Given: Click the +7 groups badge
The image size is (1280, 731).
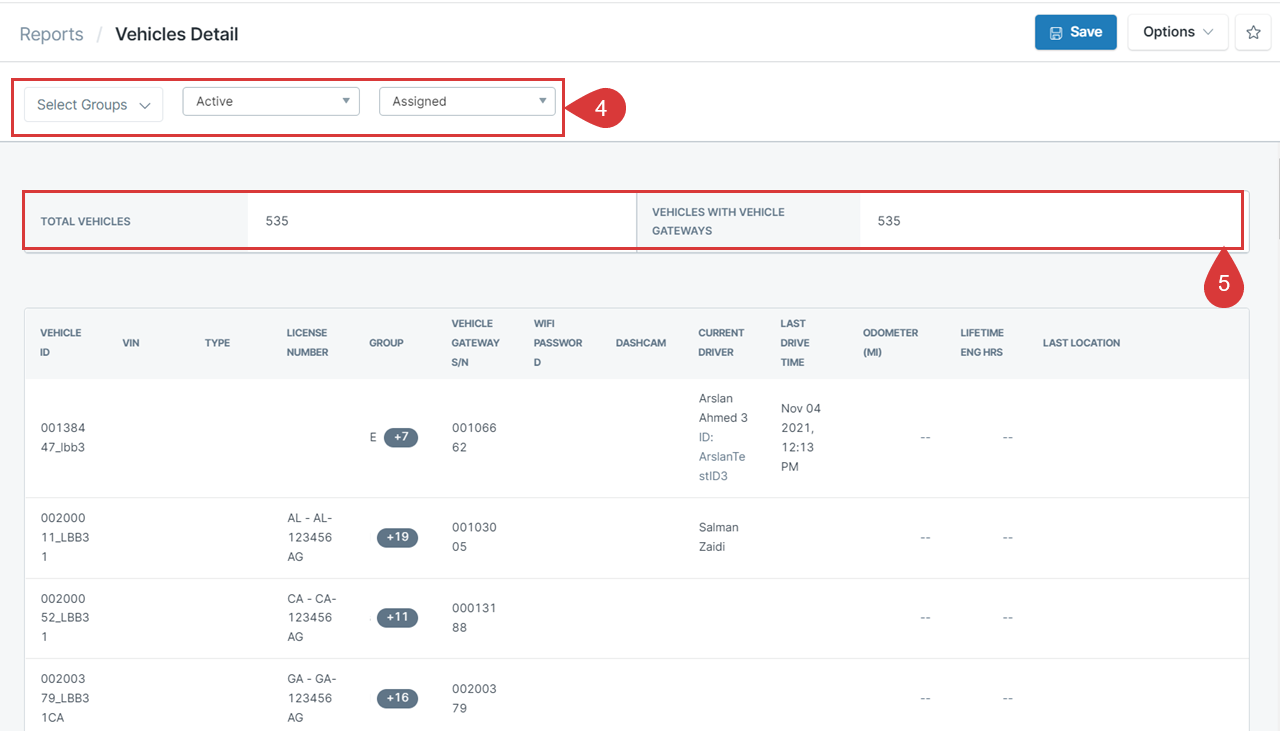Looking at the screenshot, I should 400,437.
